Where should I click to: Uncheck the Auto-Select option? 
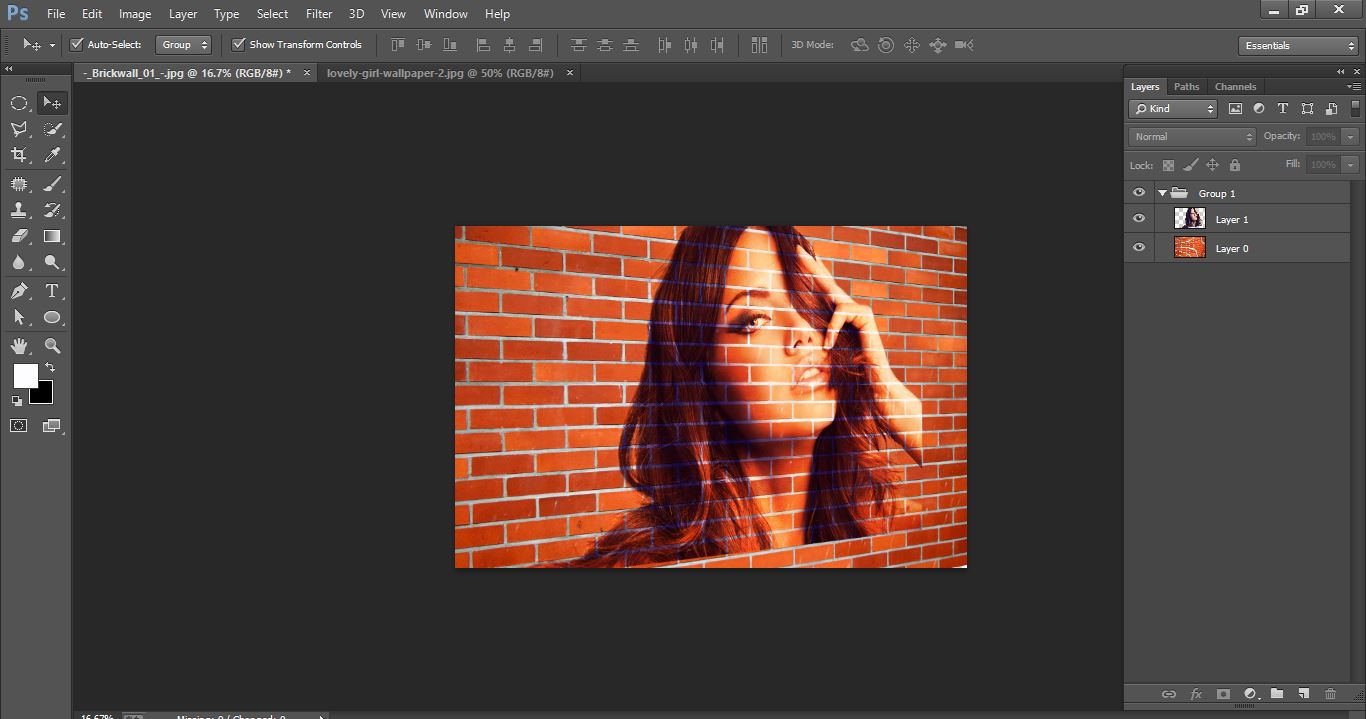tap(77, 44)
